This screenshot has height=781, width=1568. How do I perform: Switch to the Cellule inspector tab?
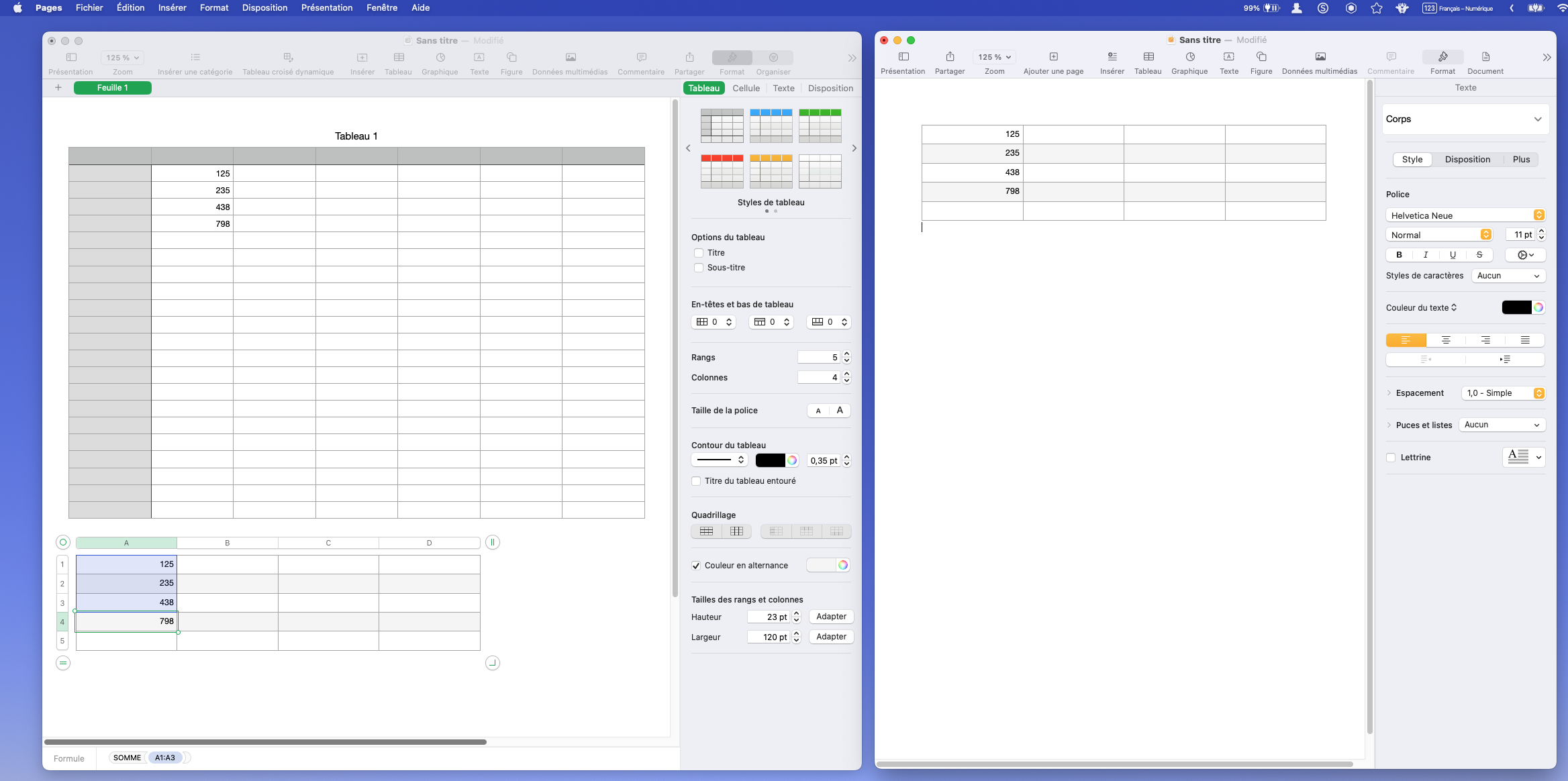[746, 88]
